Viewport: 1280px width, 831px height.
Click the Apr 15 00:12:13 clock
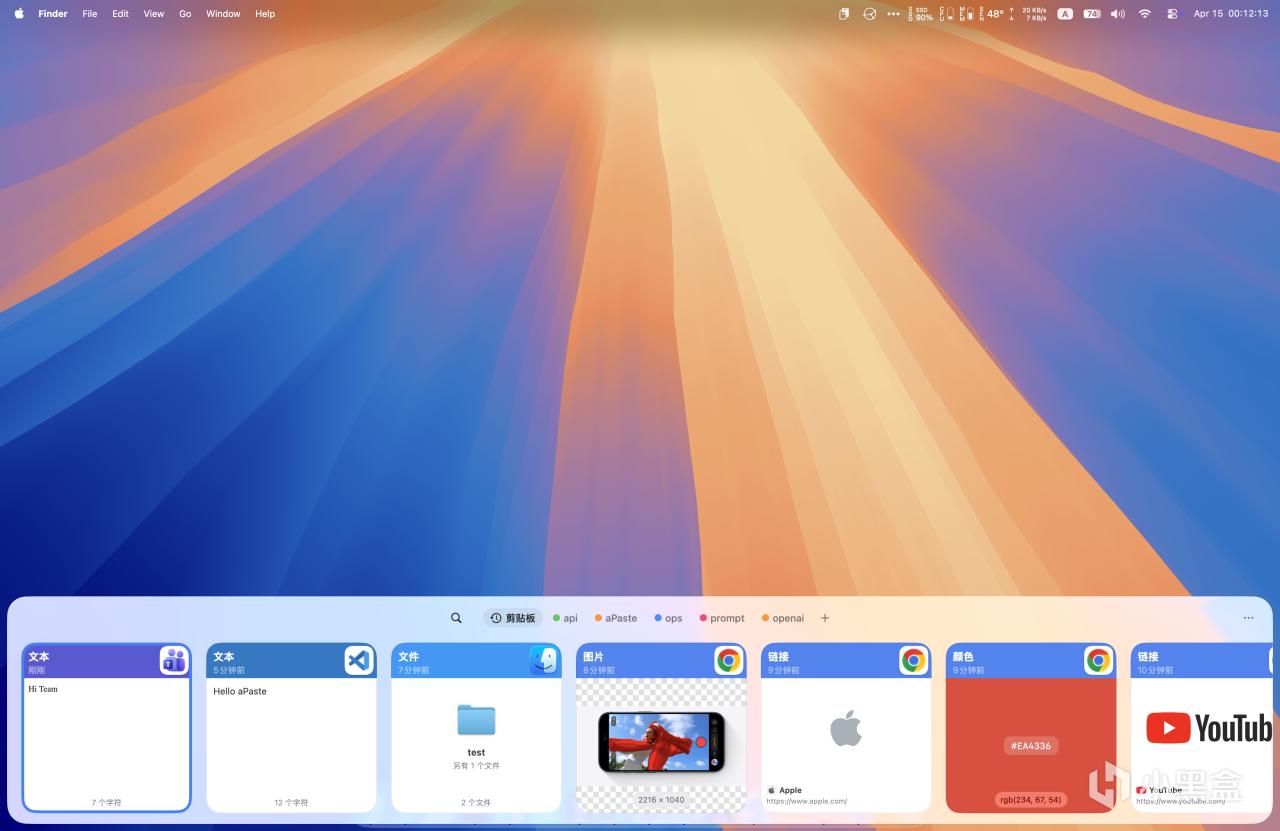point(1231,14)
